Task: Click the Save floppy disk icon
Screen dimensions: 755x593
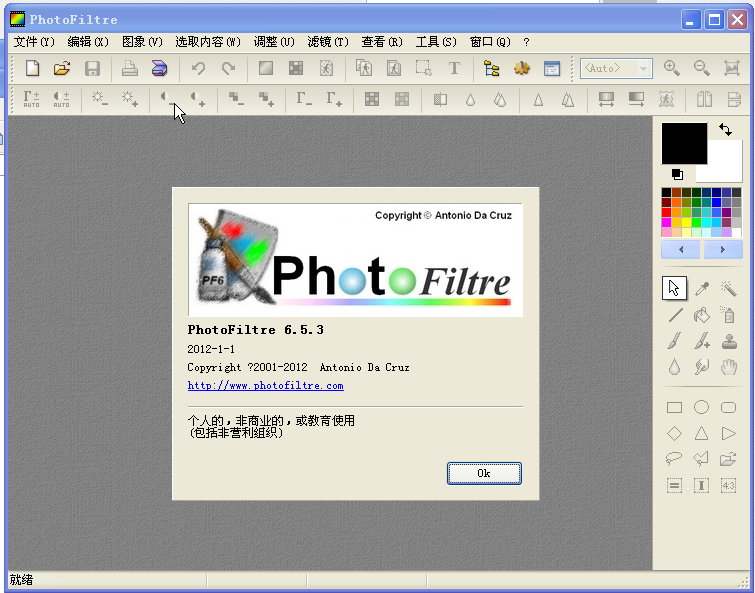Action: click(92, 68)
